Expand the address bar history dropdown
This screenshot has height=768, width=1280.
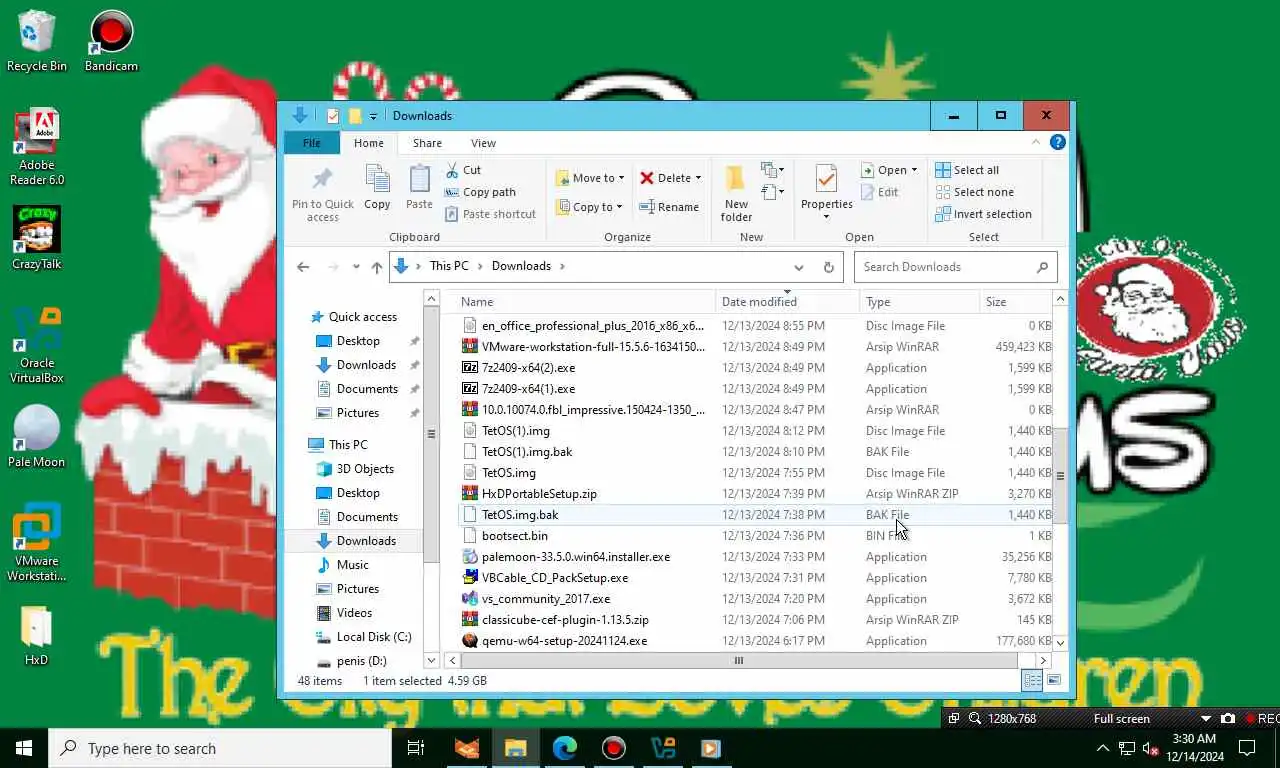[798, 267]
